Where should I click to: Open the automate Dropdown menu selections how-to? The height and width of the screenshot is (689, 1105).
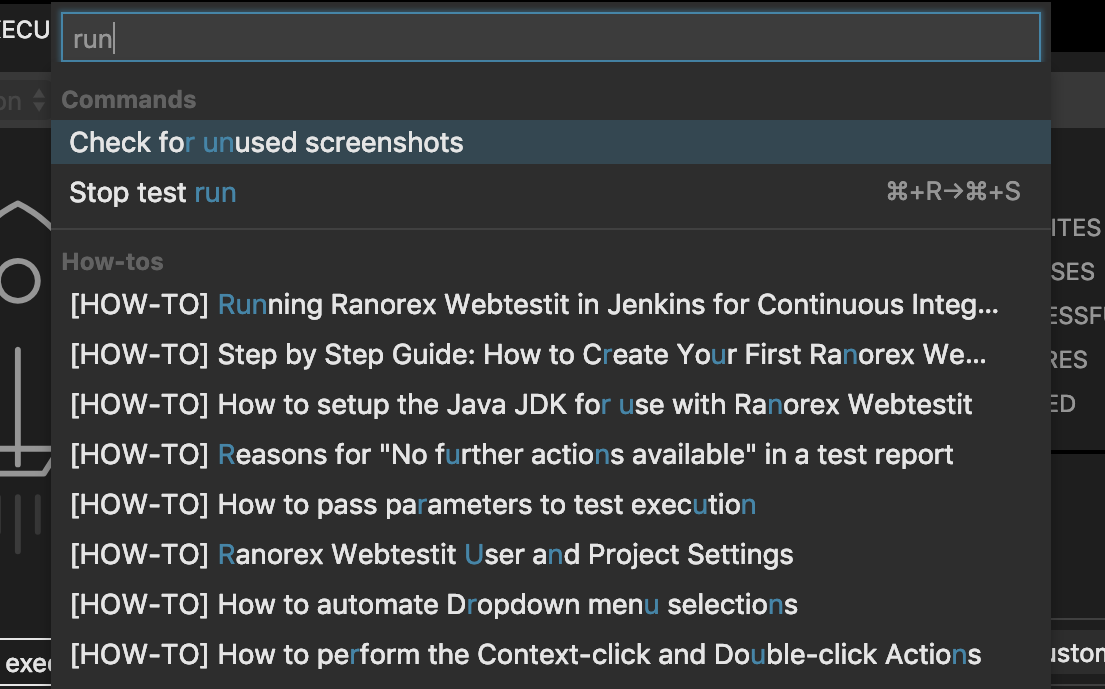pyautogui.click(x=433, y=605)
